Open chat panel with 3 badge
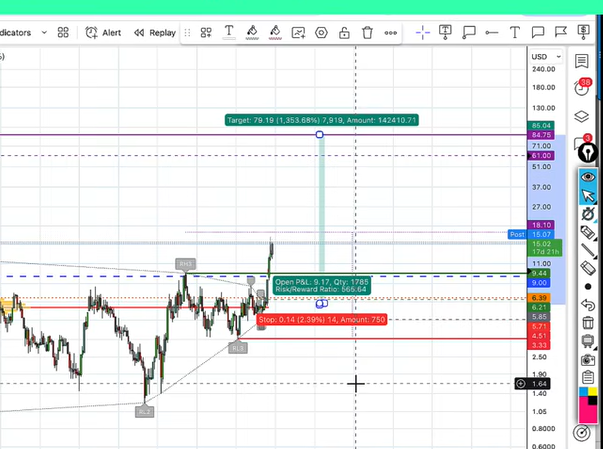The height and width of the screenshot is (449, 603). click(x=581, y=141)
